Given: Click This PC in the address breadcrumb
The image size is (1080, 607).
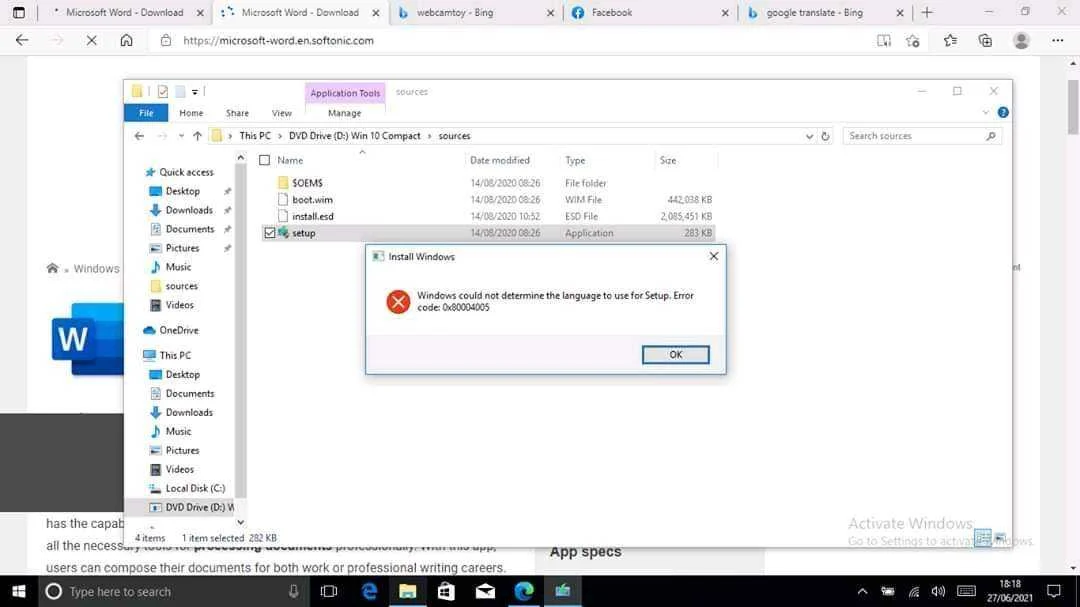Looking at the screenshot, I should point(255,136).
